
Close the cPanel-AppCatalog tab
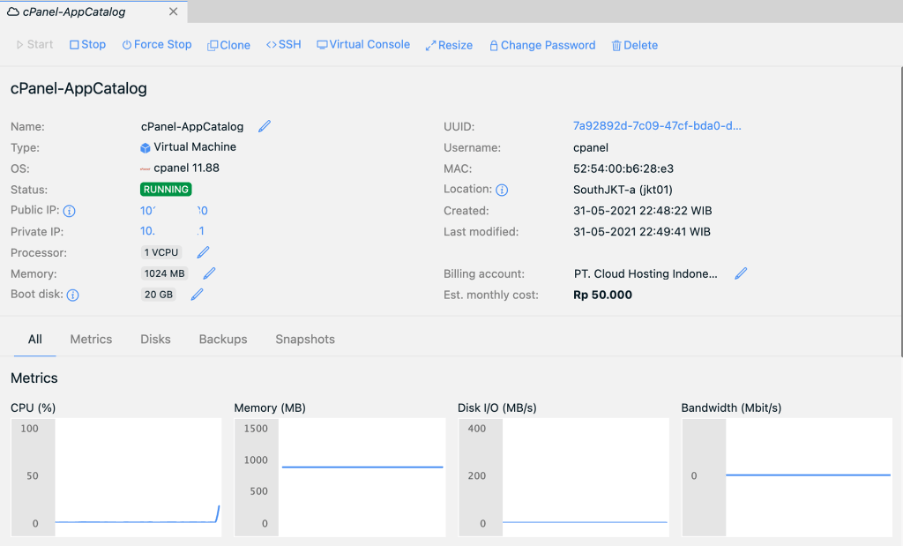coord(173,12)
